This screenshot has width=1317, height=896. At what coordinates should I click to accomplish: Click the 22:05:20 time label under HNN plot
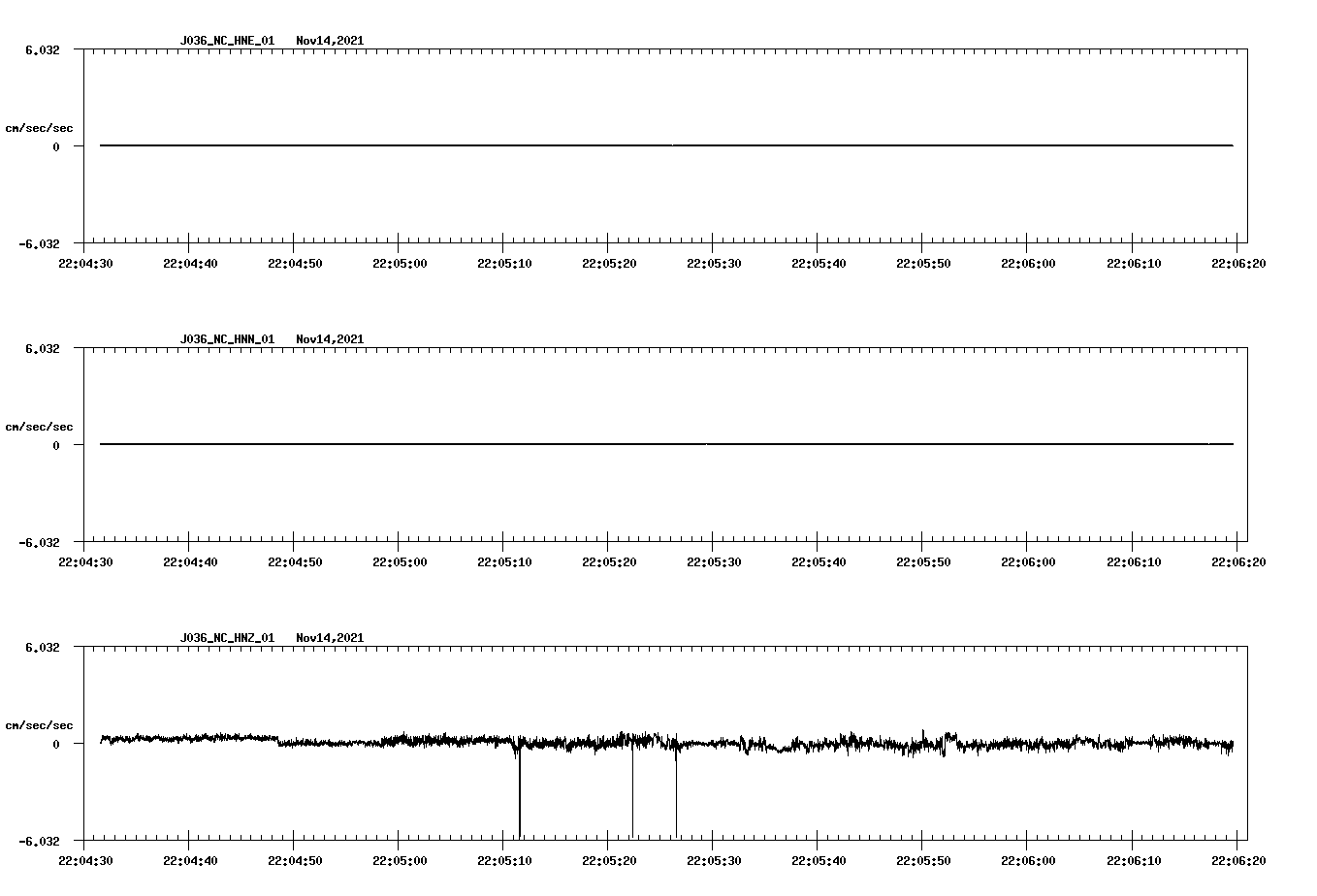[609, 561]
